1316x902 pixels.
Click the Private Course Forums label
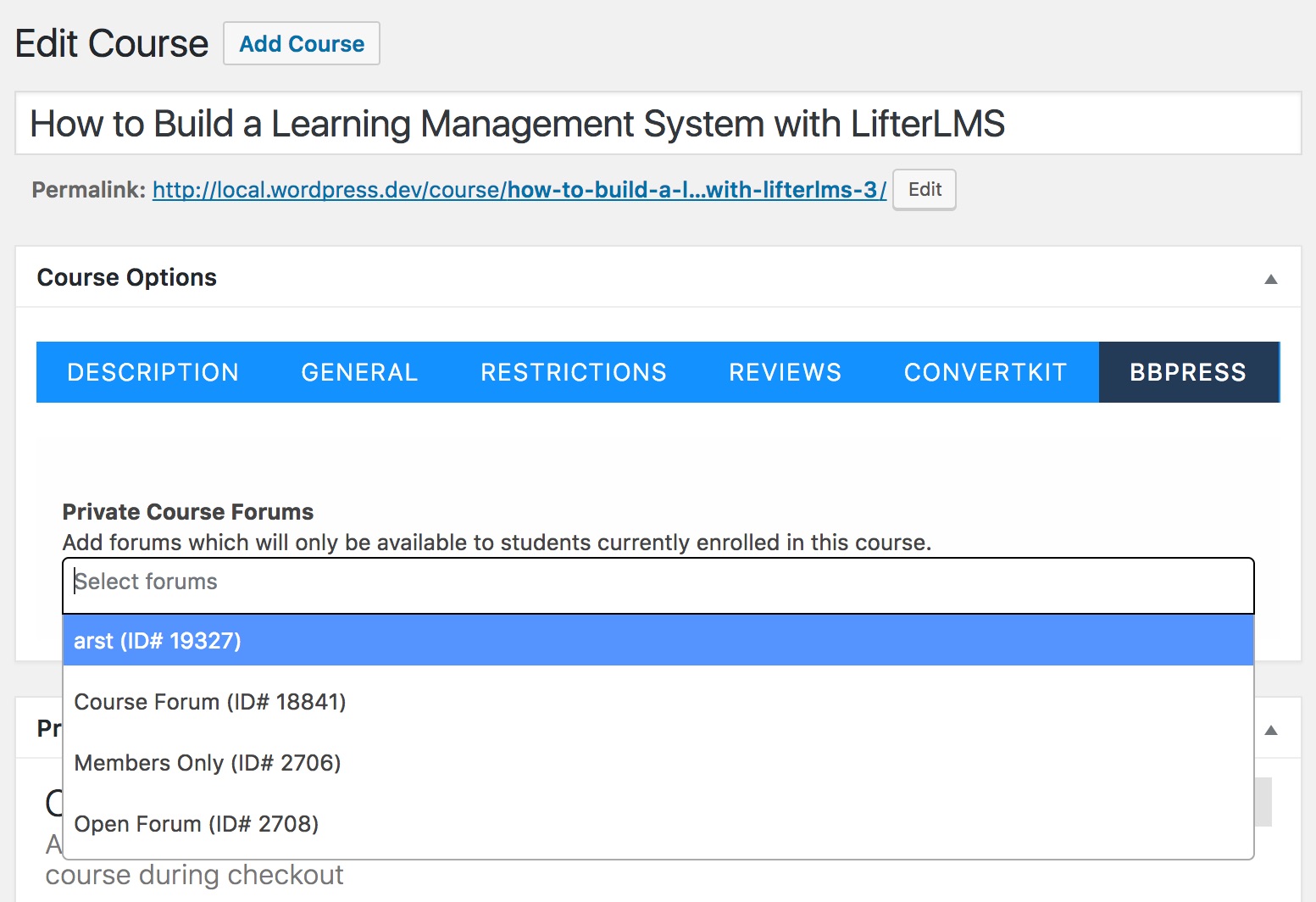tap(188, 512)
